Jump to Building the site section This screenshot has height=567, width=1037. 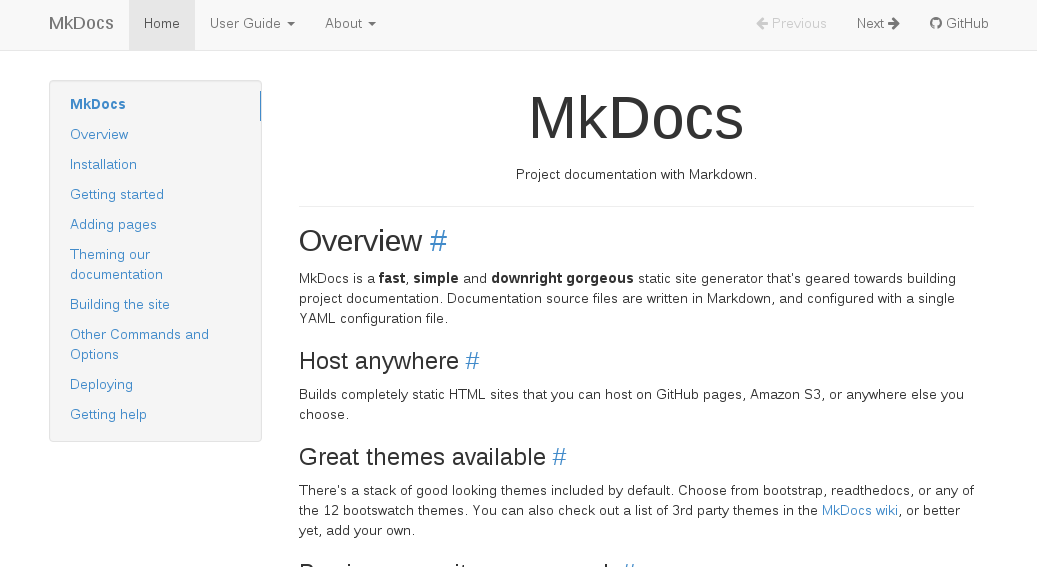tap(120, 304)
